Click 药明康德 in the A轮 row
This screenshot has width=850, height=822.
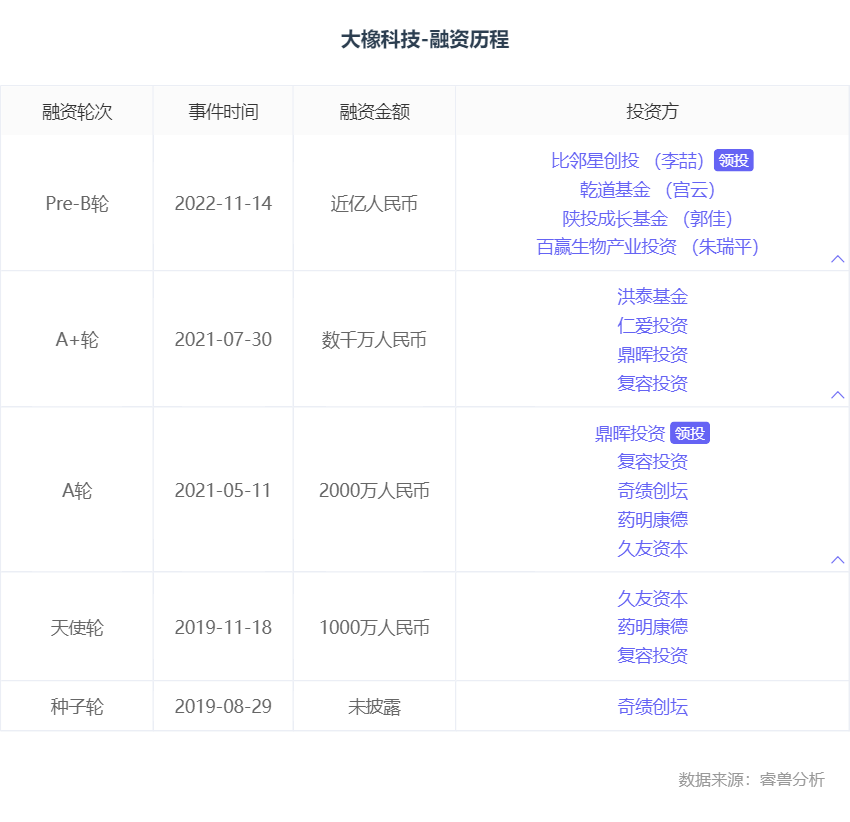click(652, 520)
